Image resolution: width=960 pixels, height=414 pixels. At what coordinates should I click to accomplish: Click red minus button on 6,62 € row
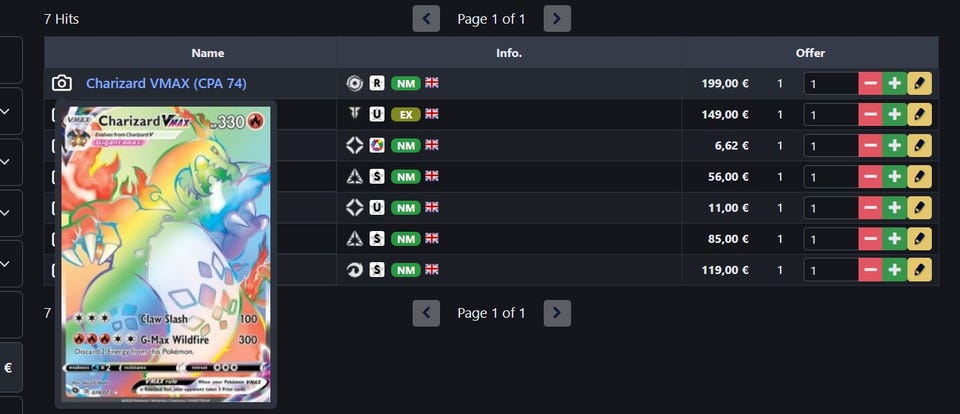pos(870,146)
